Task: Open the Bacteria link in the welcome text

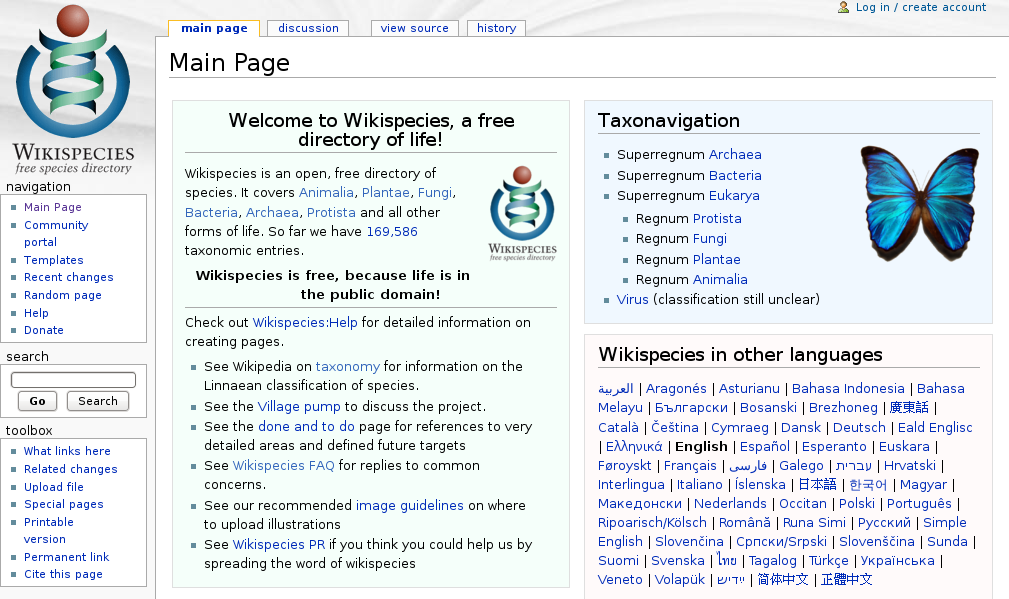Action: (211, 212)
